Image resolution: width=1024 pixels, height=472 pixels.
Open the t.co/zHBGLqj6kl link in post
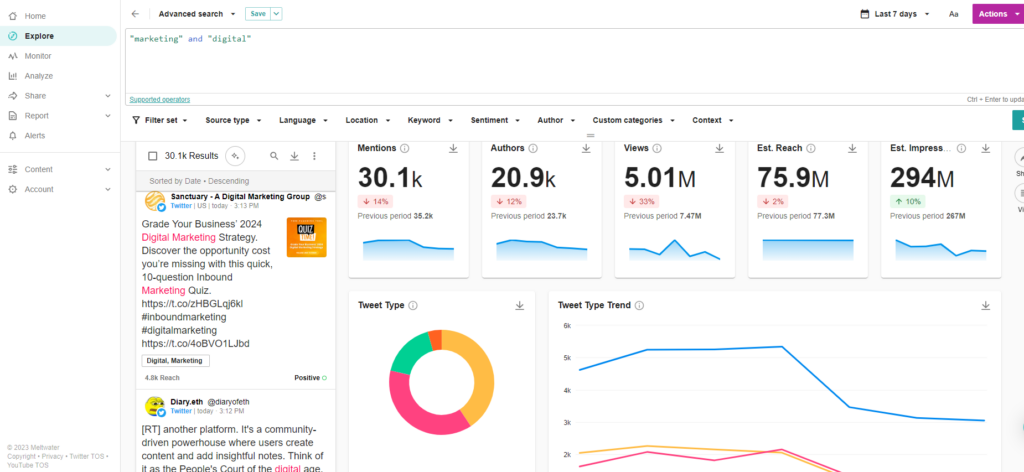(192, 304)
